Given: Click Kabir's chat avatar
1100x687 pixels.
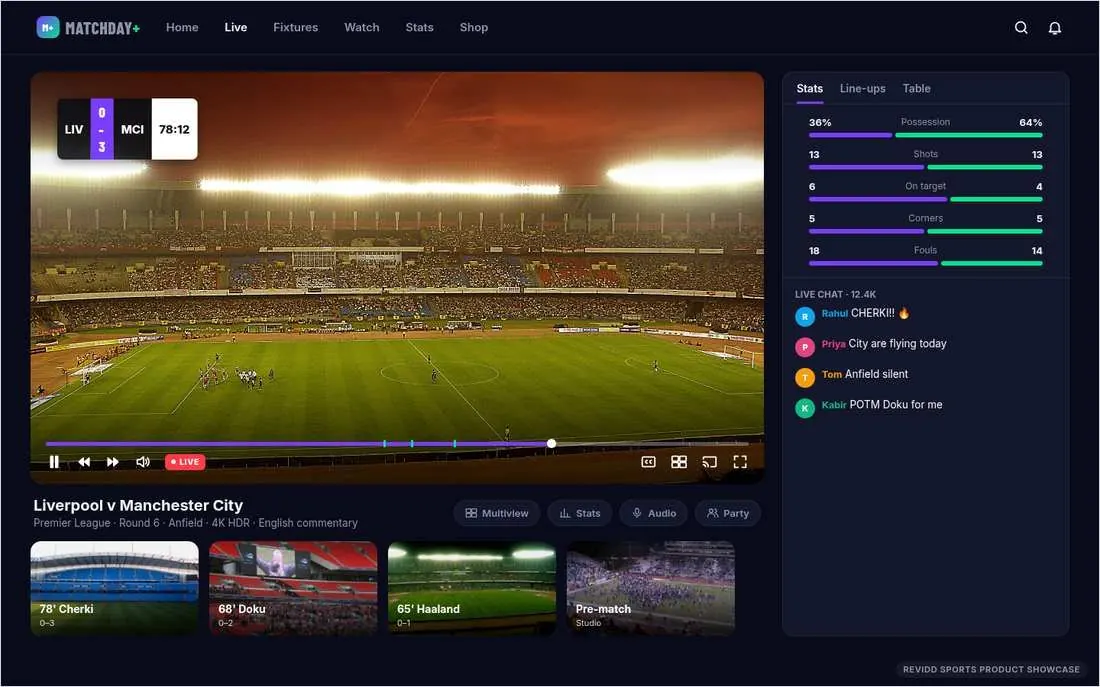Looking at the screenshot, I should 805,408.
